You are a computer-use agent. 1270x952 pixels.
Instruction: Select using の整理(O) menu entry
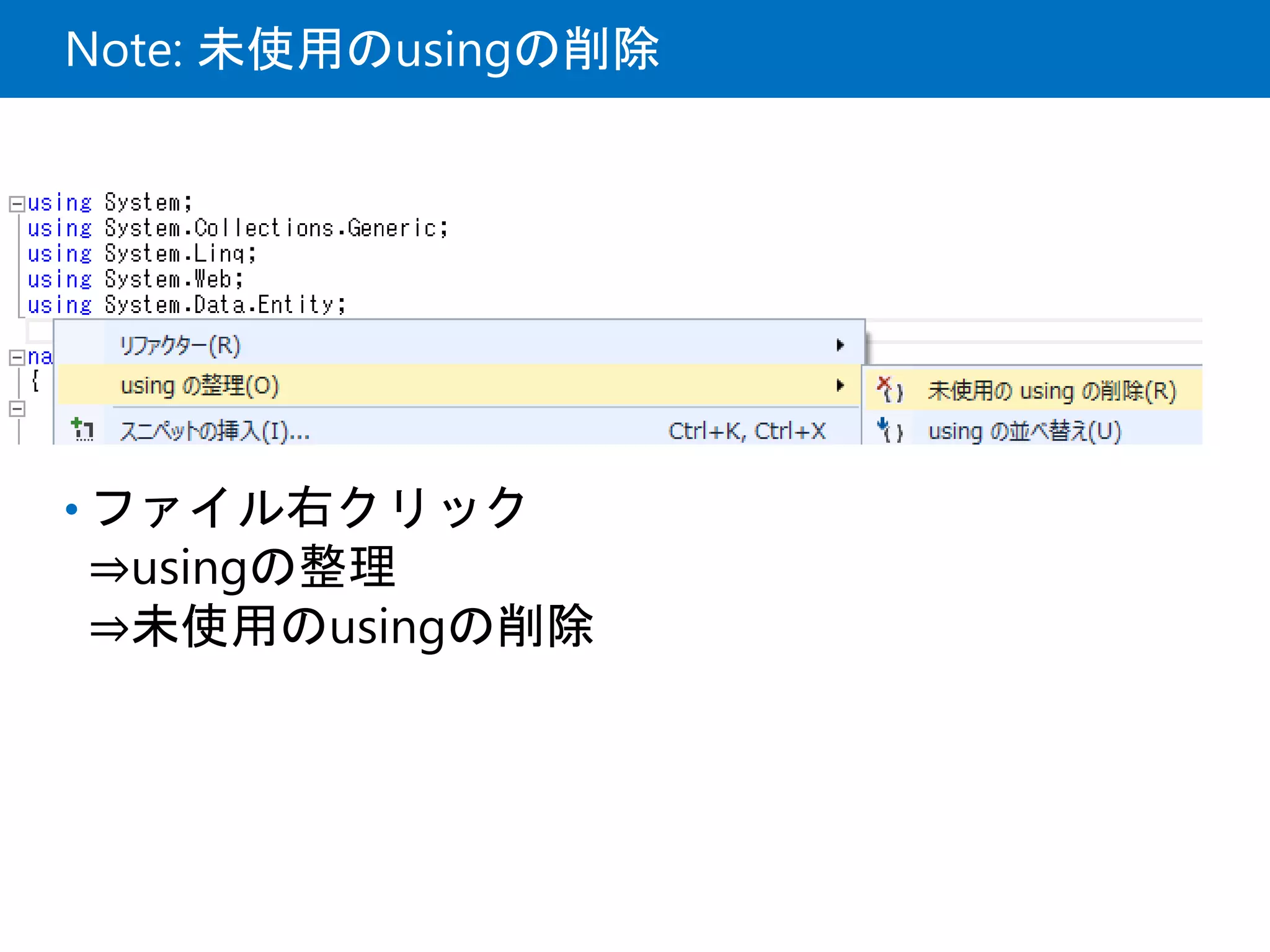click(x=459, y=386)
